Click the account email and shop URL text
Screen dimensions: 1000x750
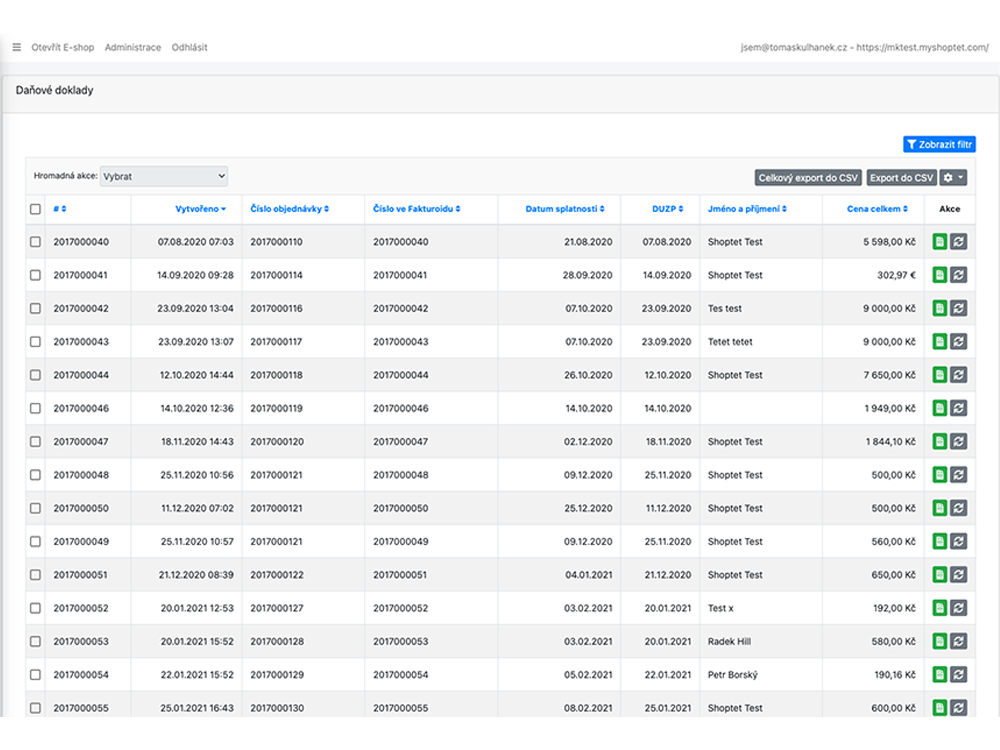point(864,47)
